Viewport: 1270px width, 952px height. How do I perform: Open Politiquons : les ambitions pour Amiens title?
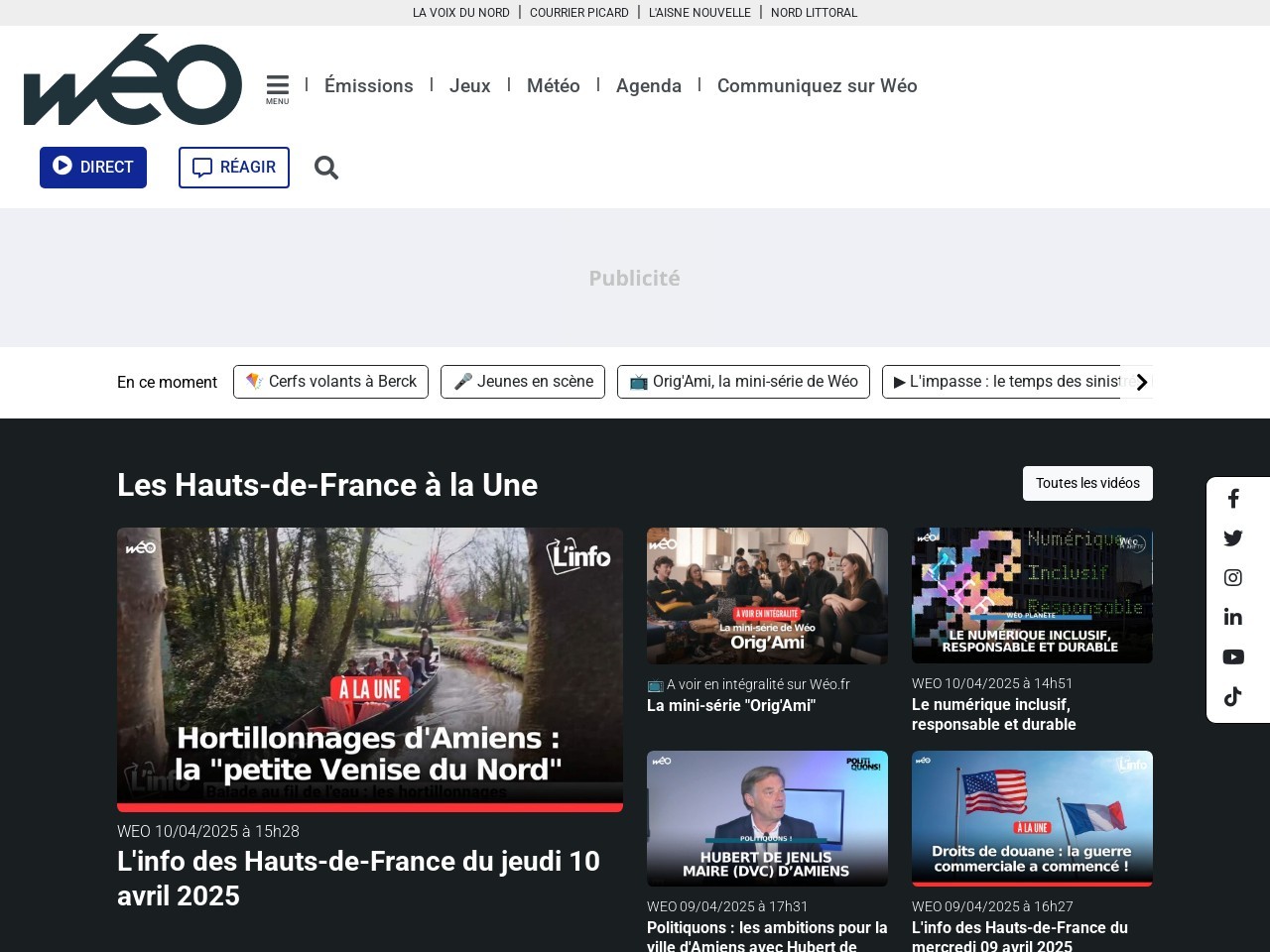click(x=767, y=937)
